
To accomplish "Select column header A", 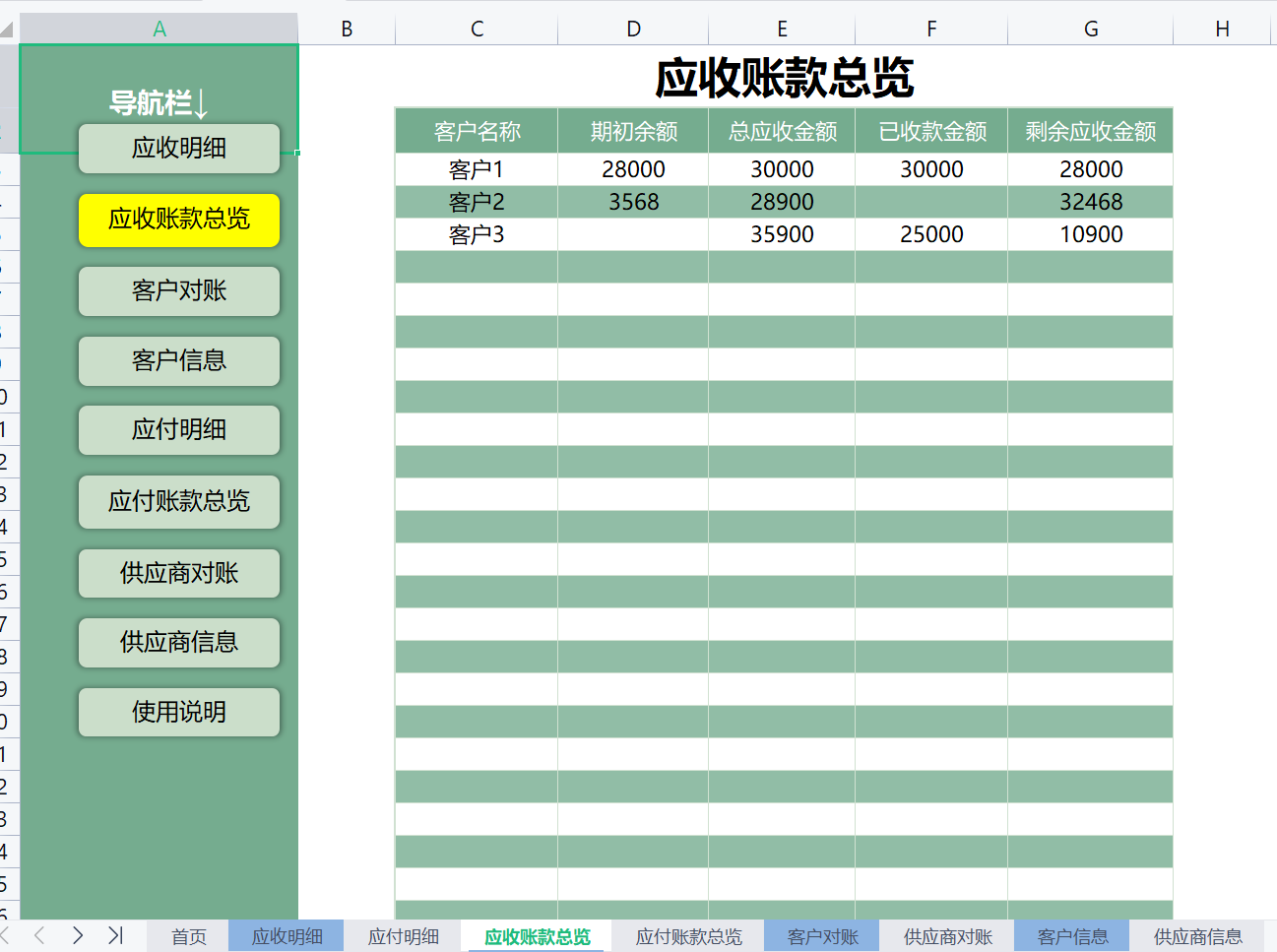I will tap(159, 28).
